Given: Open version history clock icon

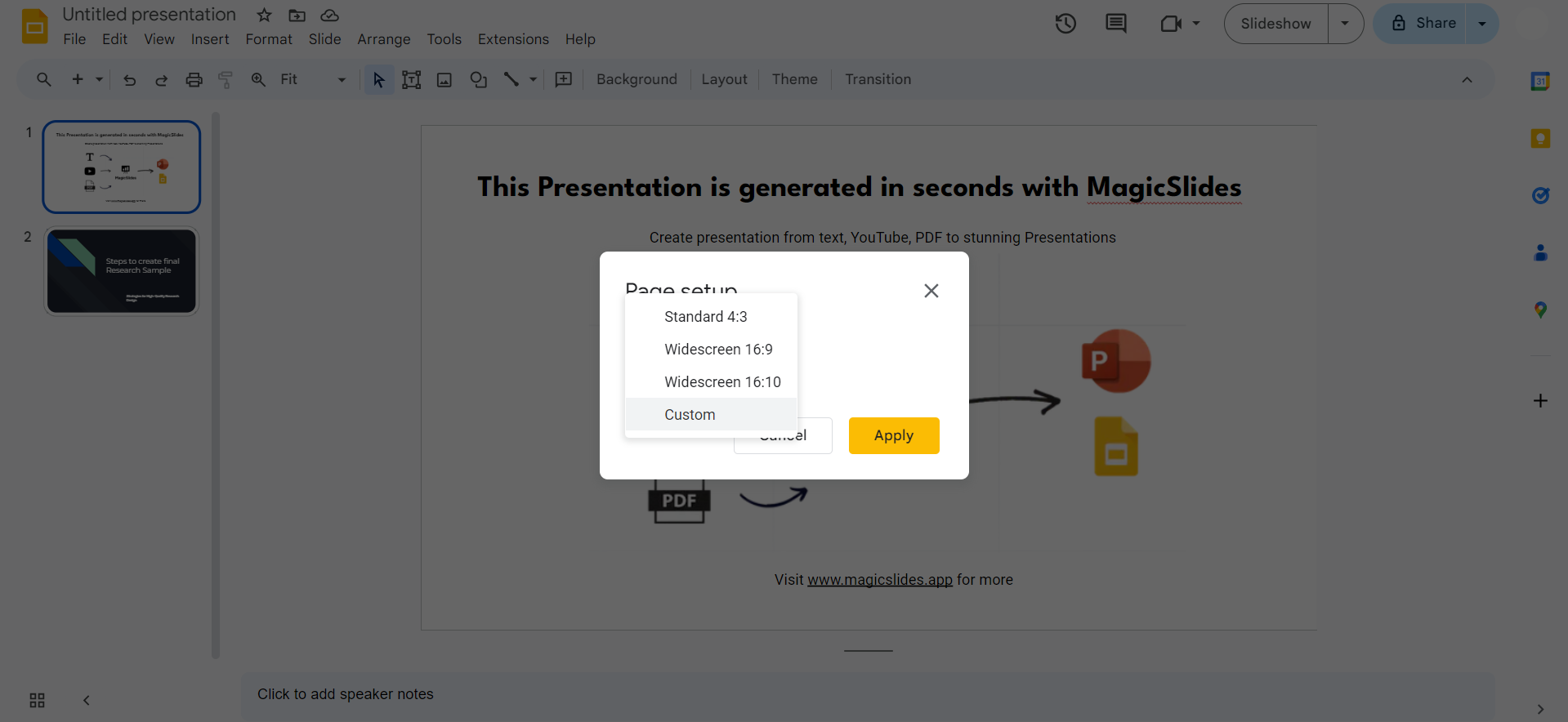Looking at the screenshot, I should click(x=1065, y=24).
